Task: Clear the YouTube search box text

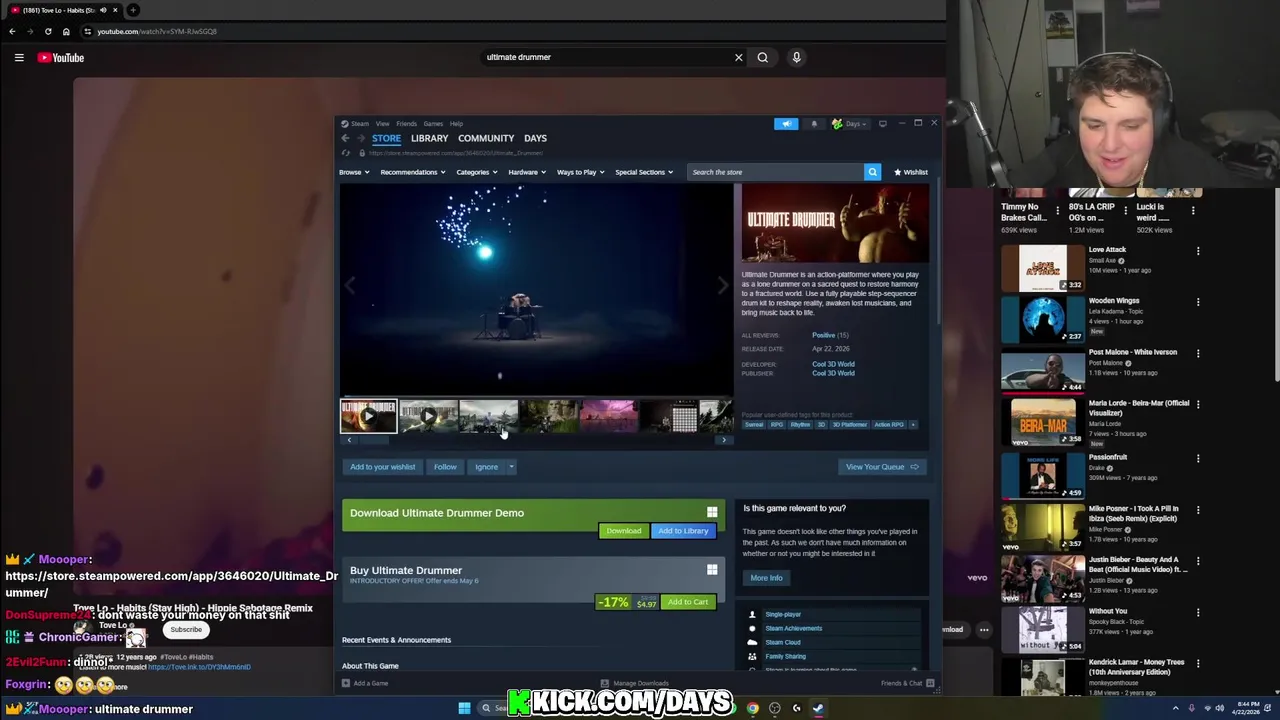Action: (739, 57)
